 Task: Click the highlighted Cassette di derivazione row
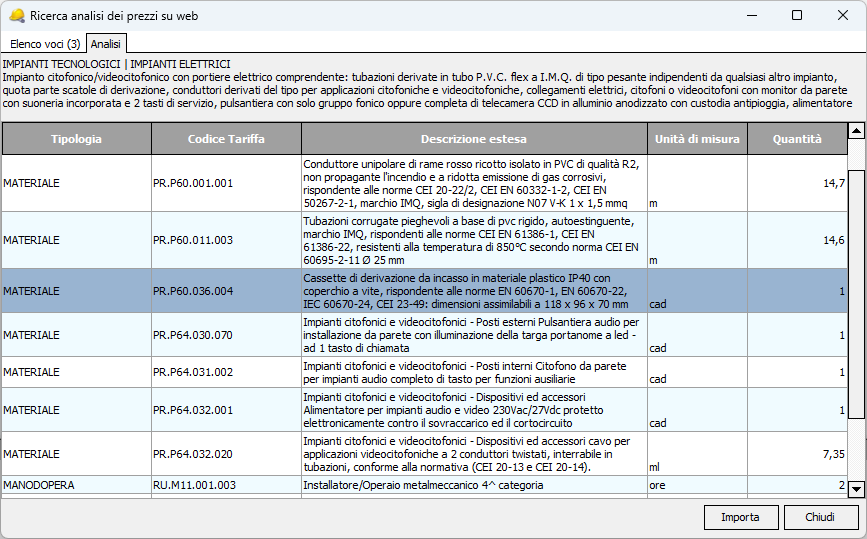coord(473,290)
